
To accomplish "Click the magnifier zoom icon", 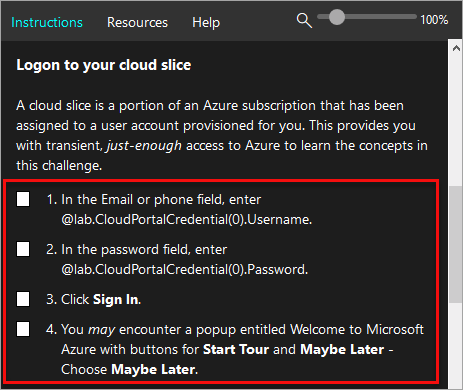I will [x=304, y=21].
